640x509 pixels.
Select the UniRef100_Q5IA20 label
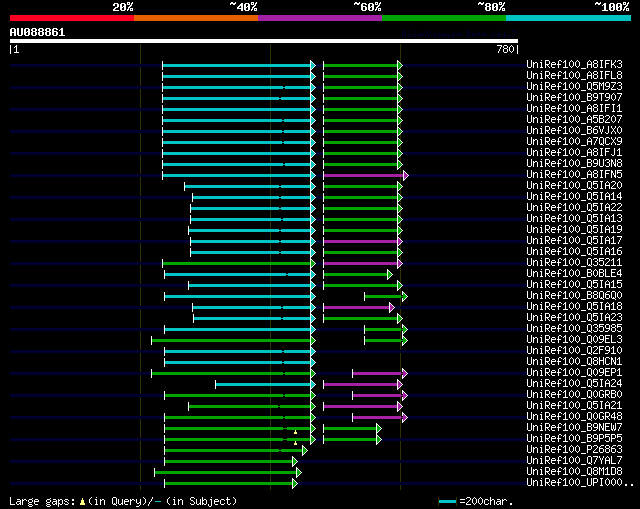pos(574,186)
